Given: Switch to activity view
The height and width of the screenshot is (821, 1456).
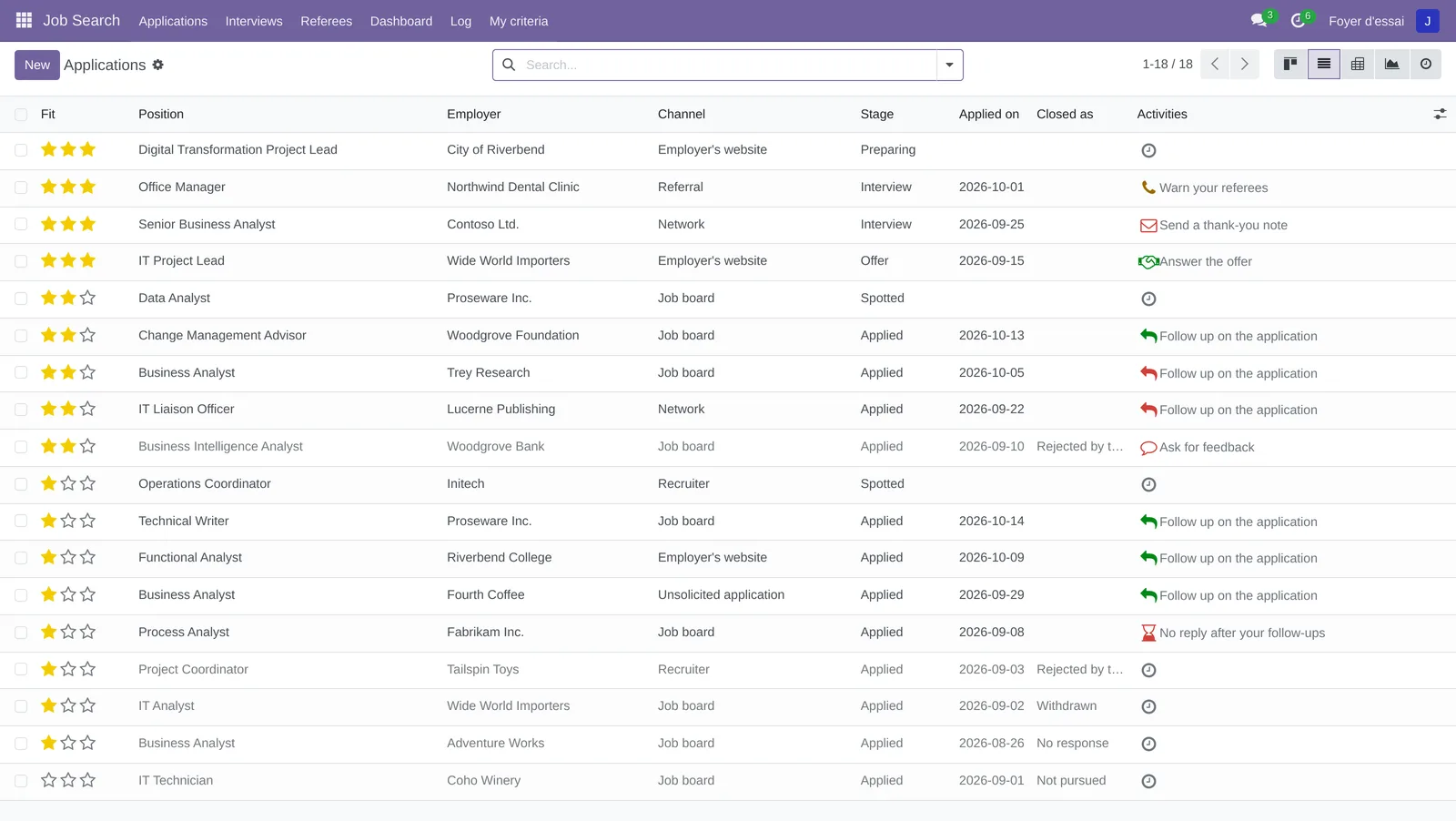Looking at the screenshot, I should 1425,65.
